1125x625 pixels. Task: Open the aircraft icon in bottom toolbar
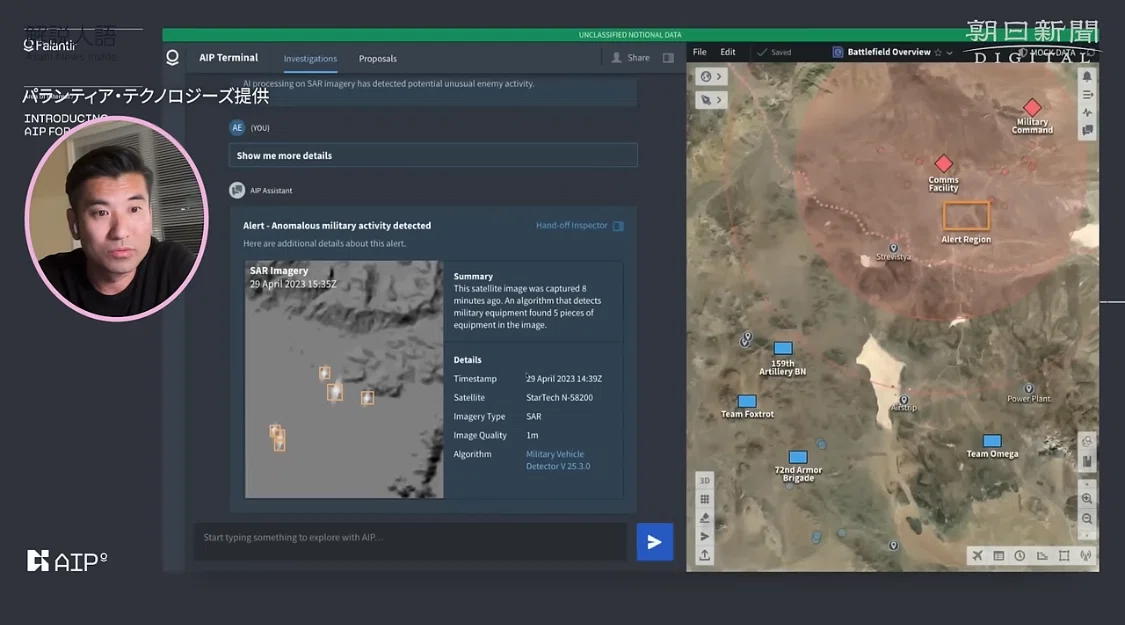point(977,555)
